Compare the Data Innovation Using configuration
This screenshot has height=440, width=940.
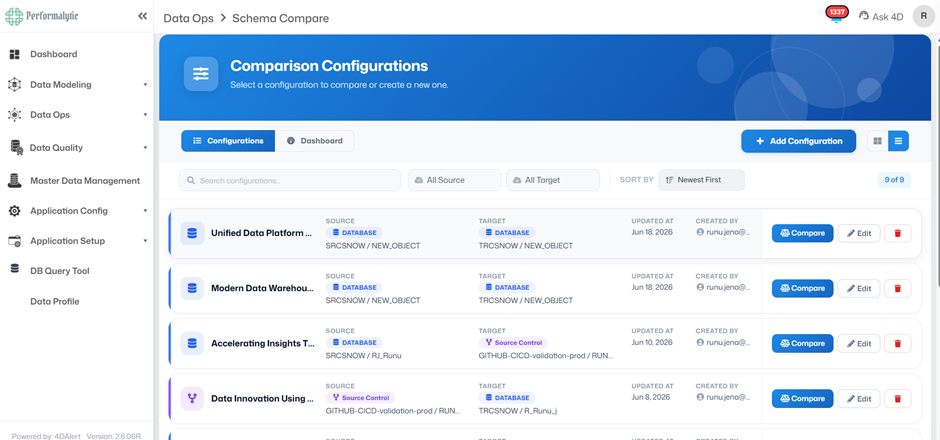coord(802,399)
